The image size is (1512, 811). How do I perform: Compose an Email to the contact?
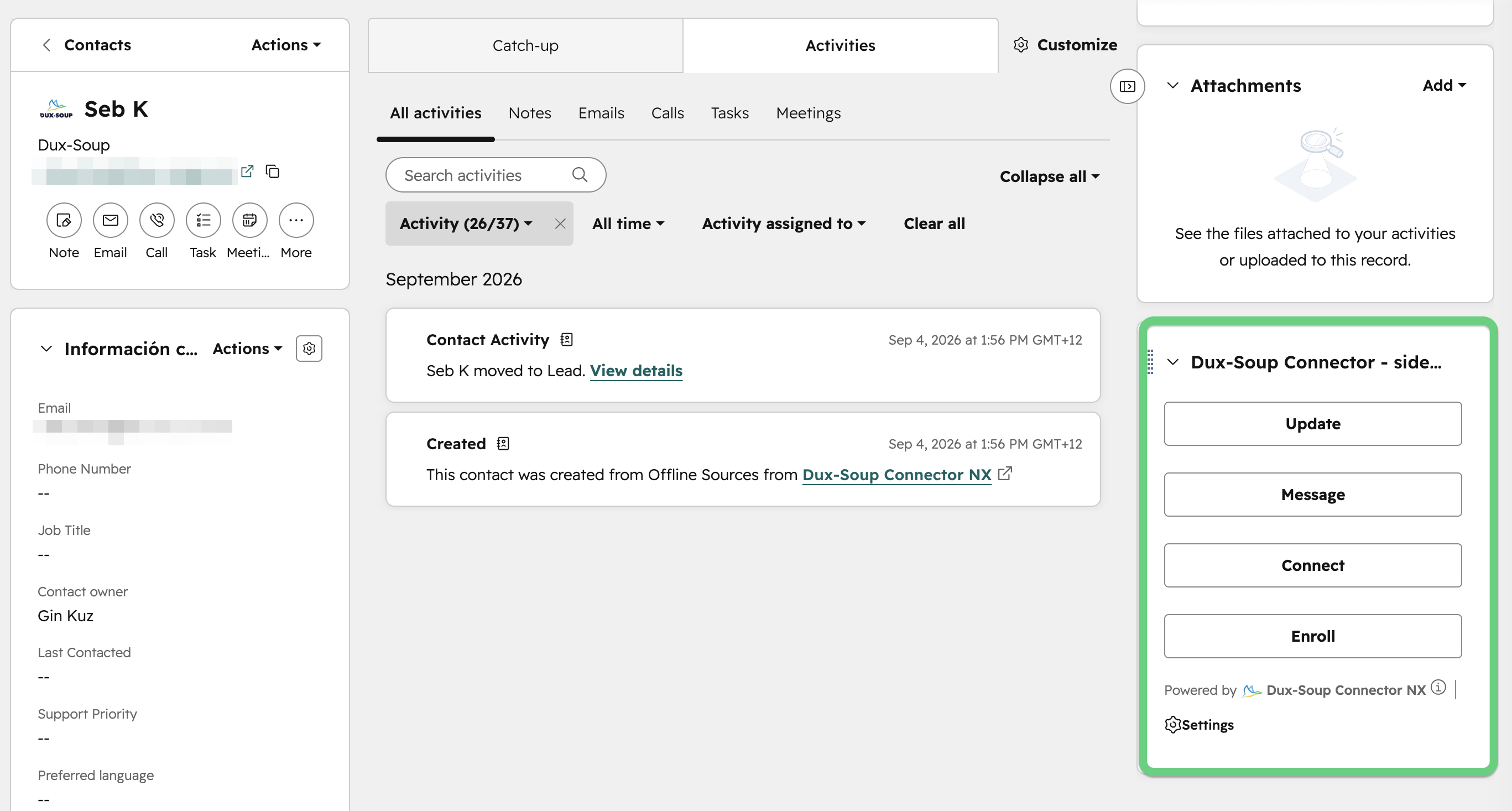pyautogui.click(x=111, y=220)
